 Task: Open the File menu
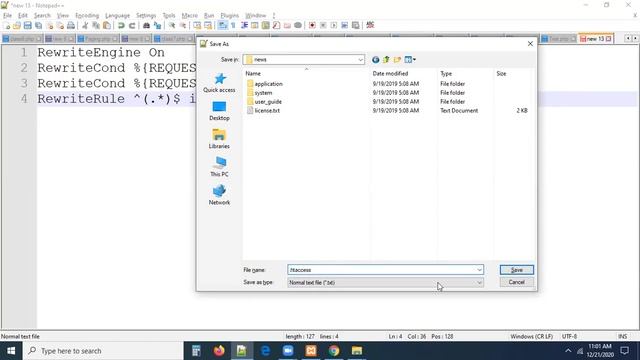pos(7,16)
